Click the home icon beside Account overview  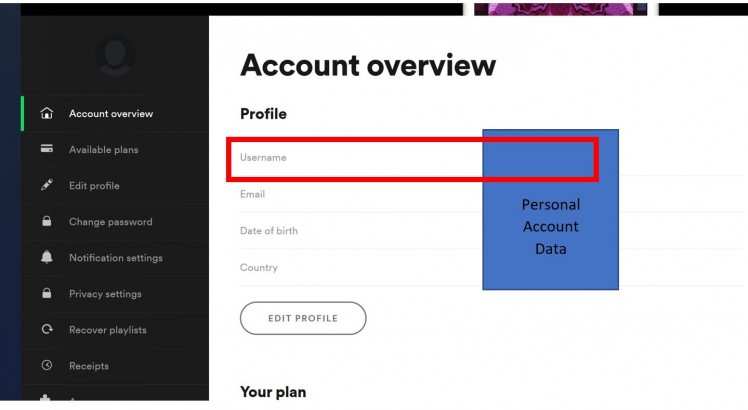coord(46,113)
